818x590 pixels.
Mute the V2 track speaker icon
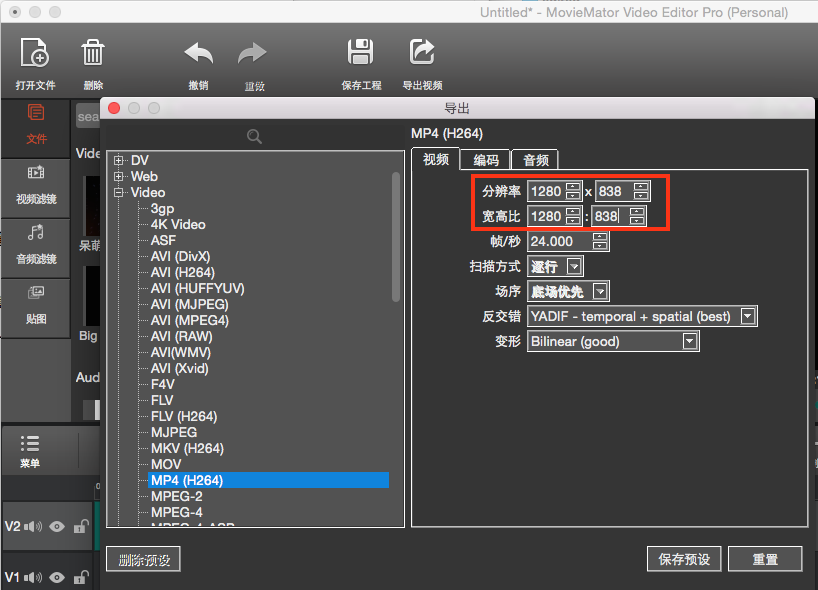33,527
